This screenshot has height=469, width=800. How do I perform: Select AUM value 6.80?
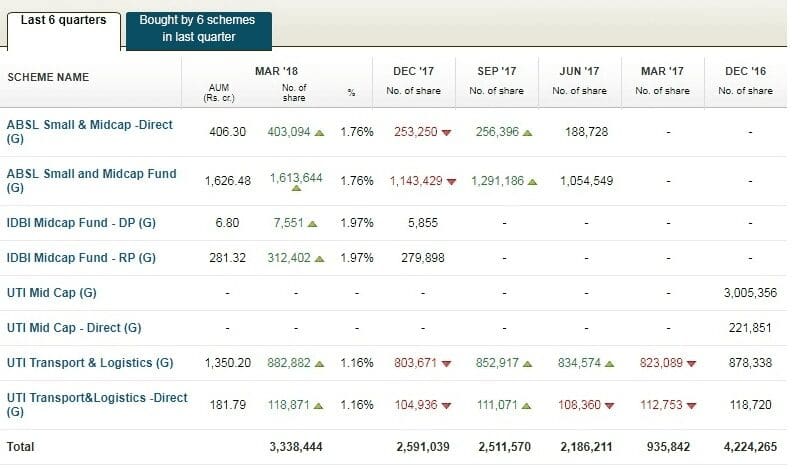[228, 223]
